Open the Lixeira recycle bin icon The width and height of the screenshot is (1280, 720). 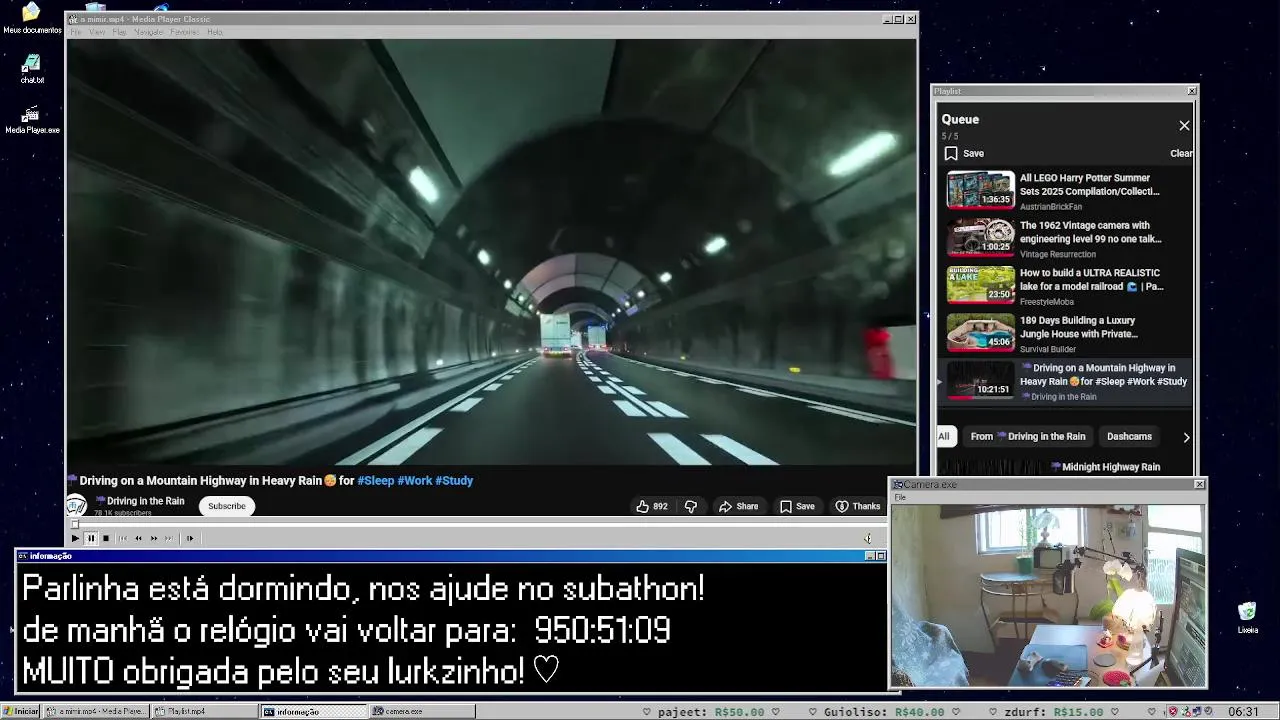click(x=1248, y=618)
